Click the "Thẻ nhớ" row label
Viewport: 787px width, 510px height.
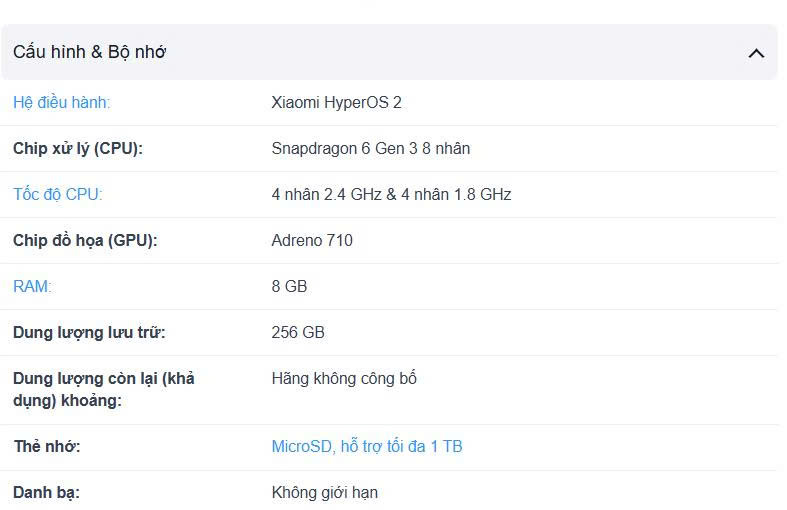46,446
